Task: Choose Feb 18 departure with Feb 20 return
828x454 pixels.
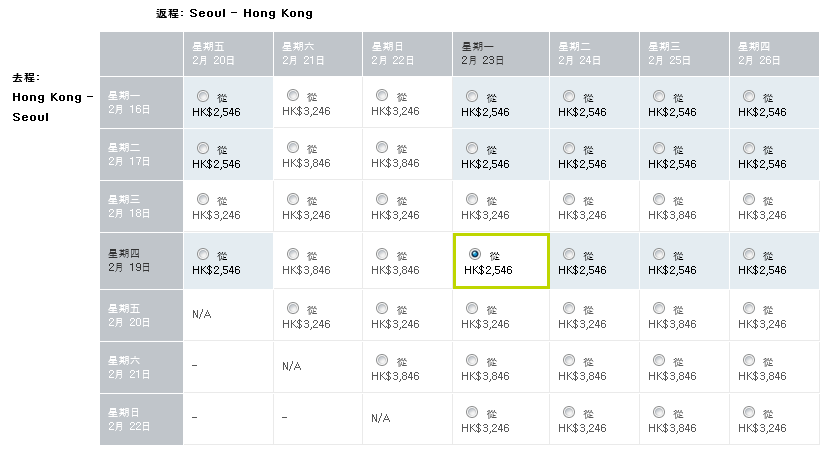Action: pos(204,200)
